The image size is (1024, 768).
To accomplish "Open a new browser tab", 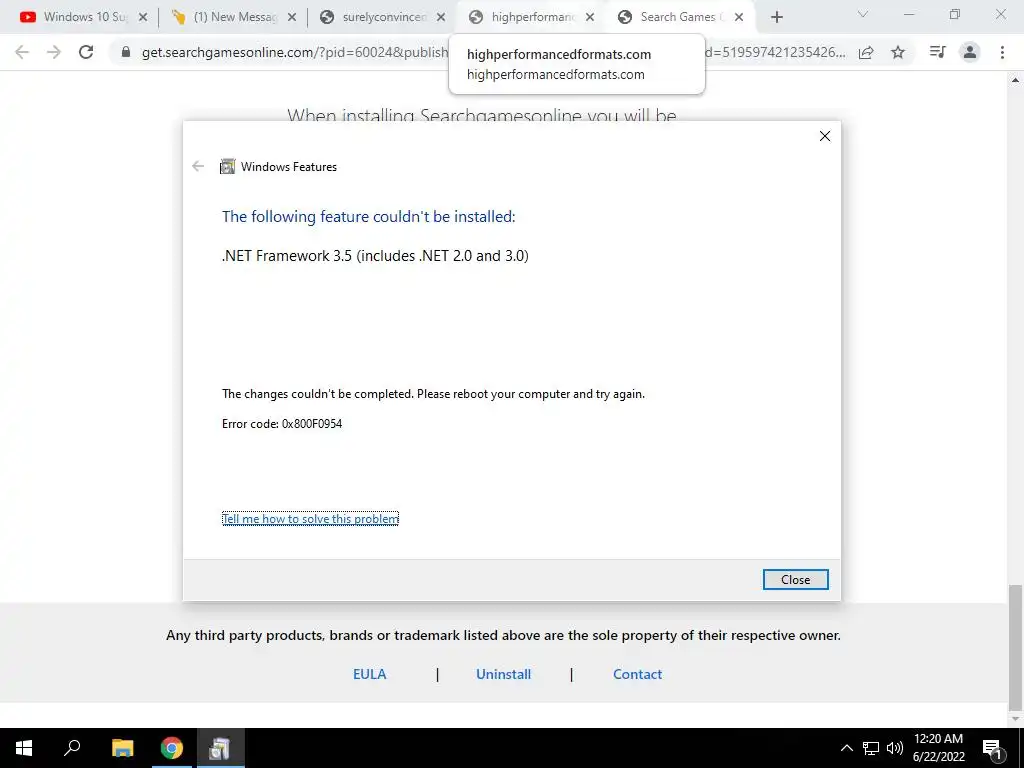I will [x=776, y=17].
